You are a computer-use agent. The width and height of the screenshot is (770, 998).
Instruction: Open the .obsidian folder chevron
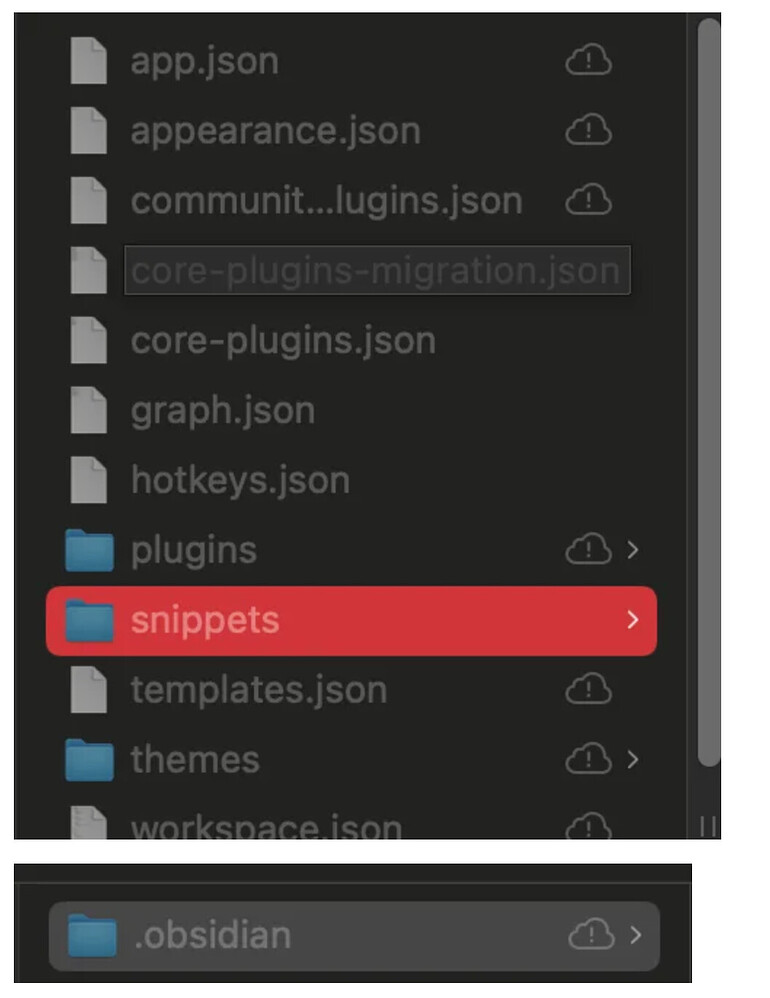[x=635, y=935]
